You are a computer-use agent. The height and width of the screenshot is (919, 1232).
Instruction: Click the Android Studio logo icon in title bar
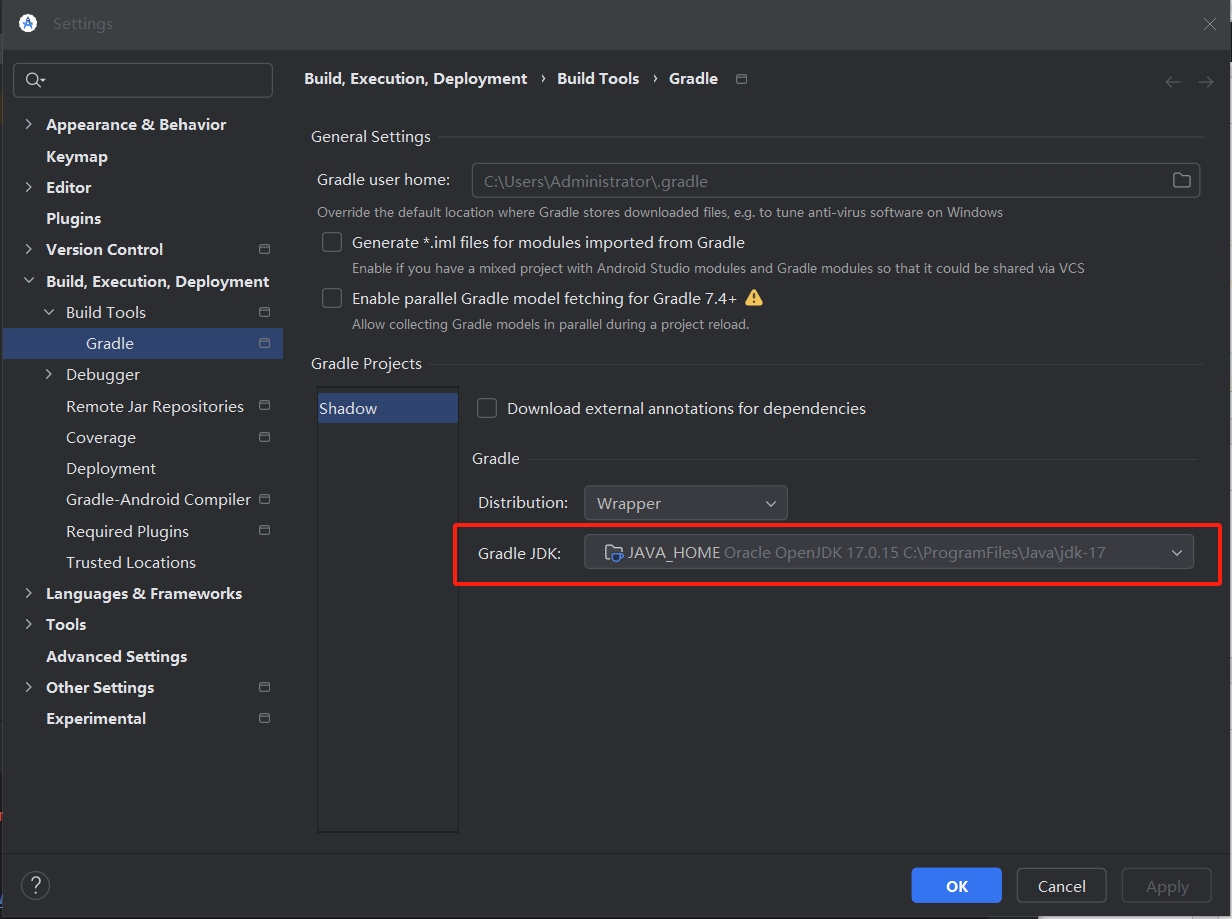click(28, 23)
